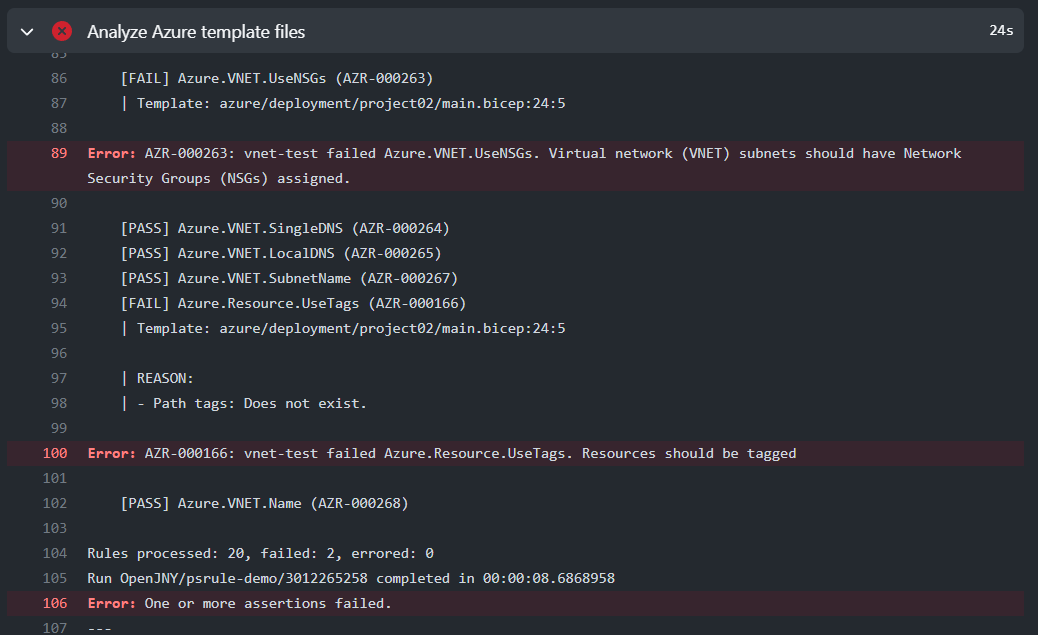1038x635 pixels.
Task: Open log line number 104
Action: pyautogui.click(x=55, y=554)
